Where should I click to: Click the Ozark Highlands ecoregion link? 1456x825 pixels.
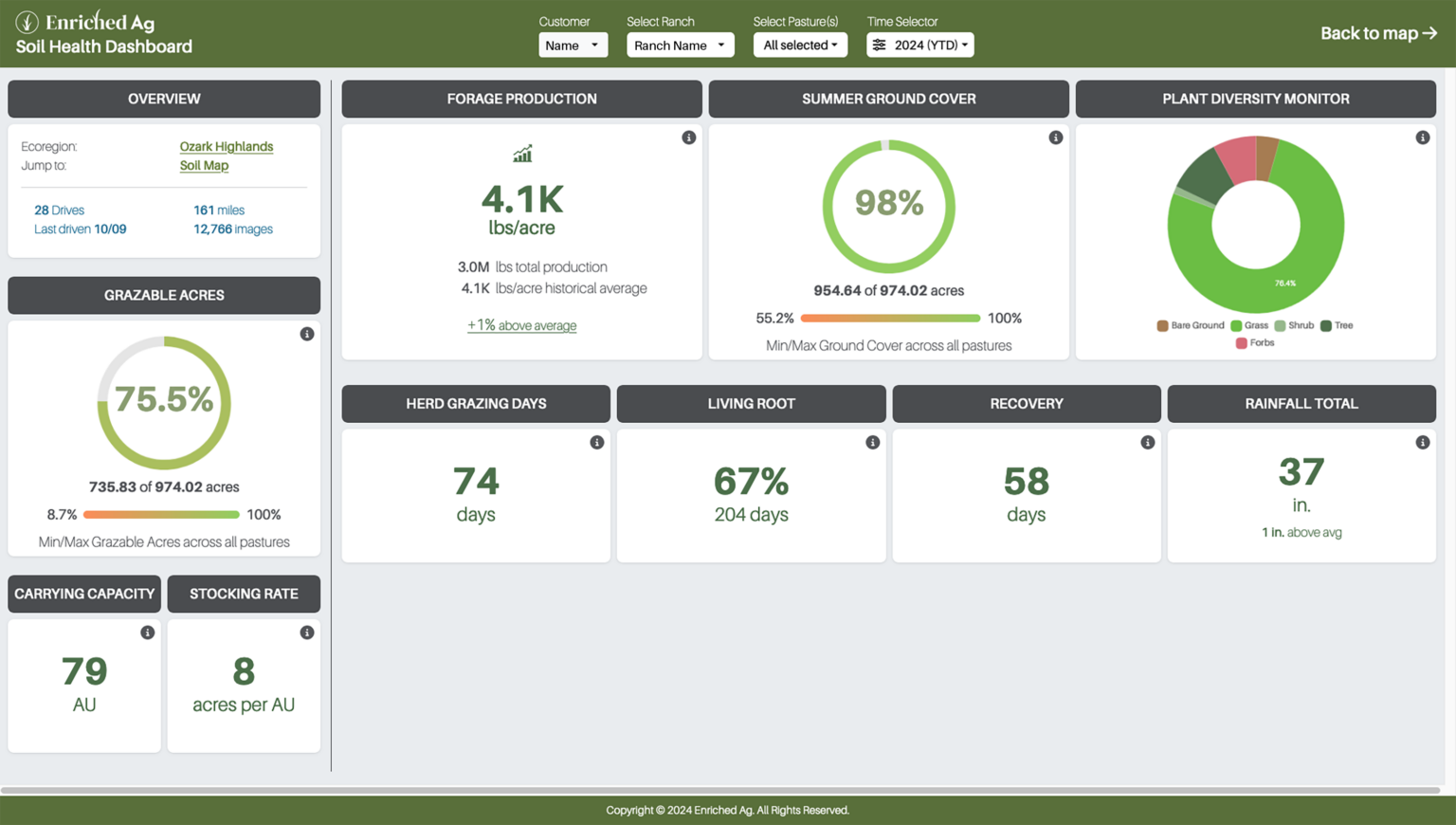tap(226, 146)
